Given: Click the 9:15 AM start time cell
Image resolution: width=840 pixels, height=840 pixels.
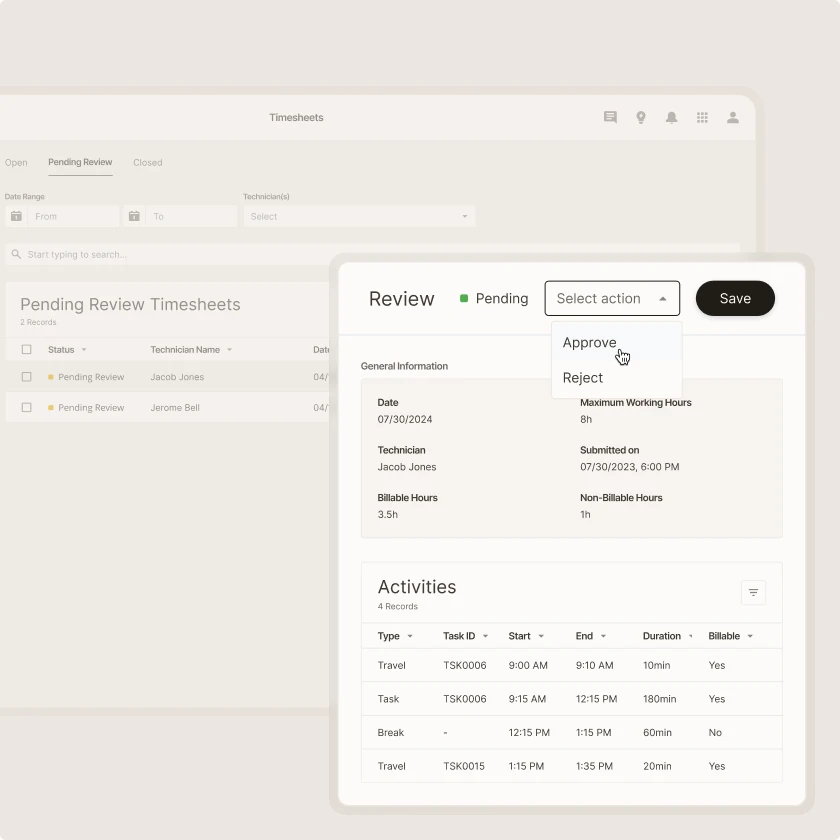Looking at the screenshot, I should [x=527, y=699].
